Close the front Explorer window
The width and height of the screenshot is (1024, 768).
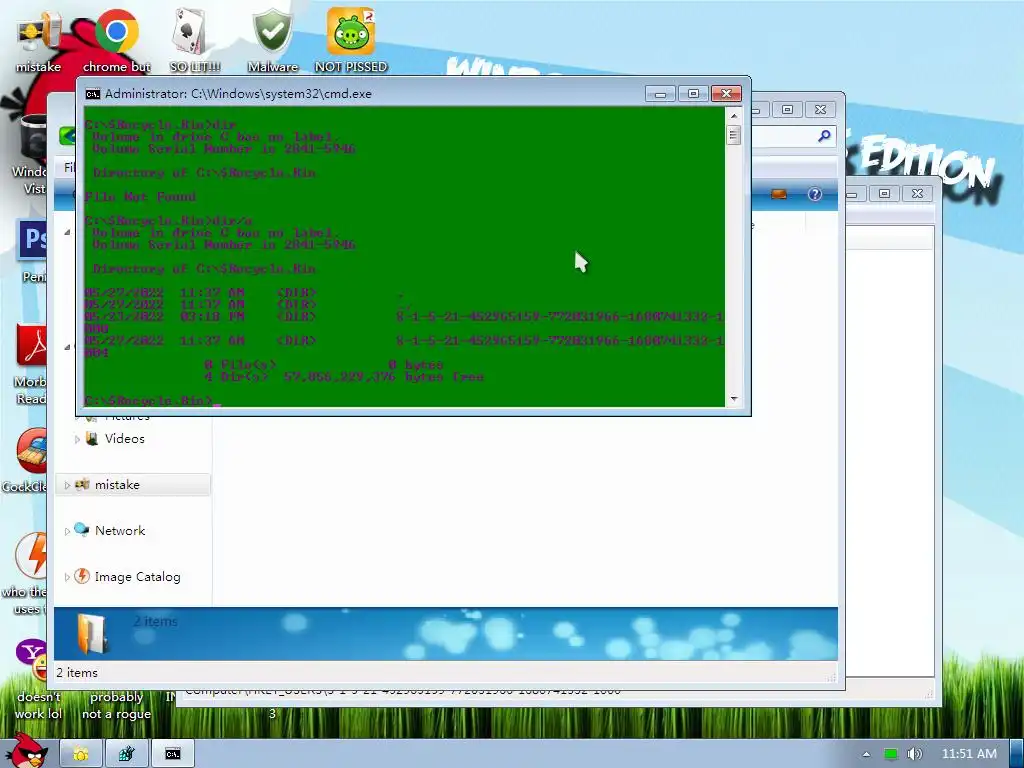coord(821,110)
